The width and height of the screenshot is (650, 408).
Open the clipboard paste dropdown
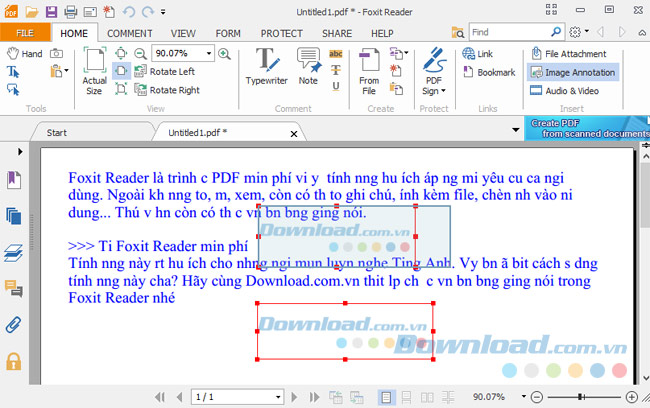[66, 70]
